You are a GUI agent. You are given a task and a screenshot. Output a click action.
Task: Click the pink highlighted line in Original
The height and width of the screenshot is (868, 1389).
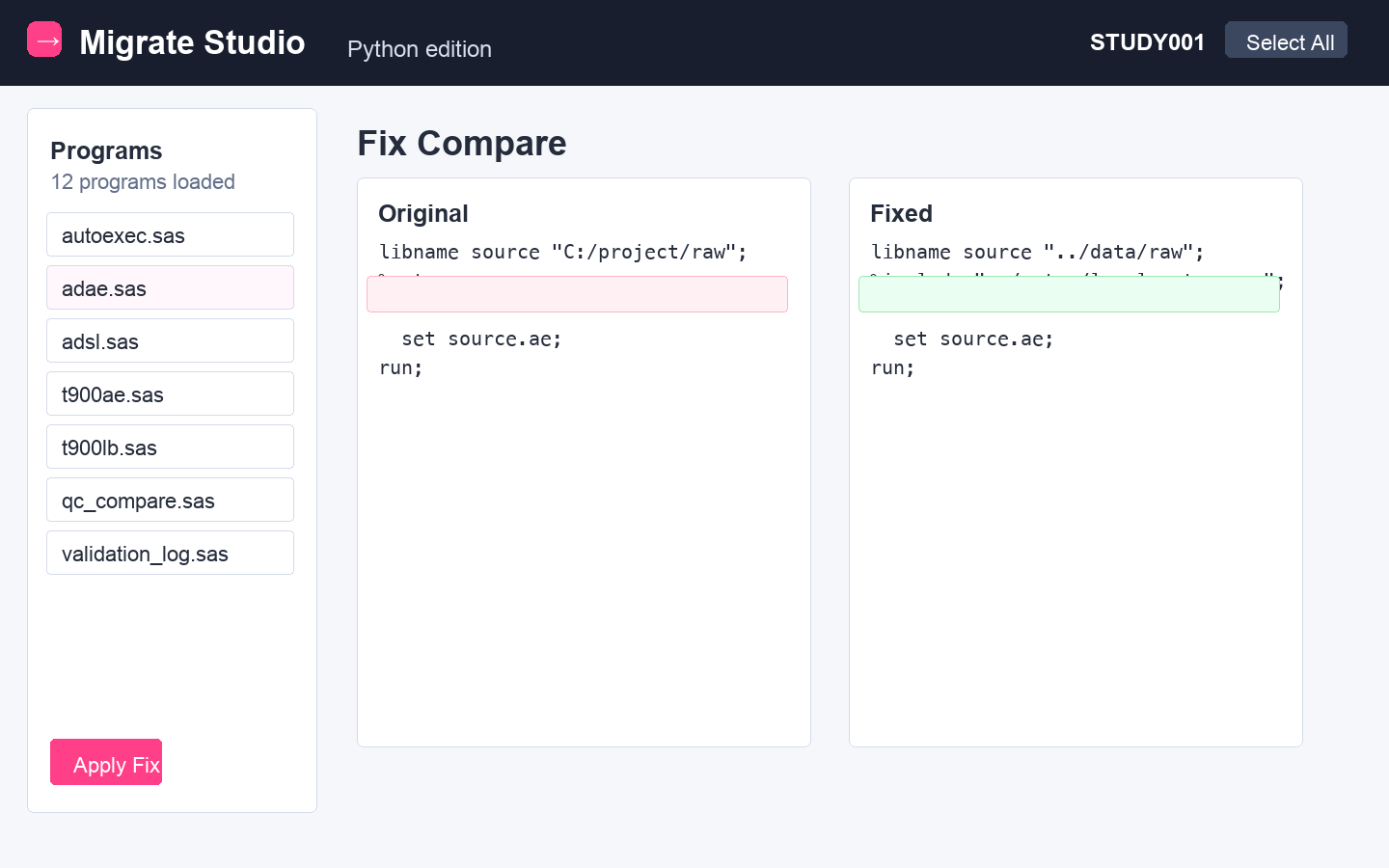[577, 294]
